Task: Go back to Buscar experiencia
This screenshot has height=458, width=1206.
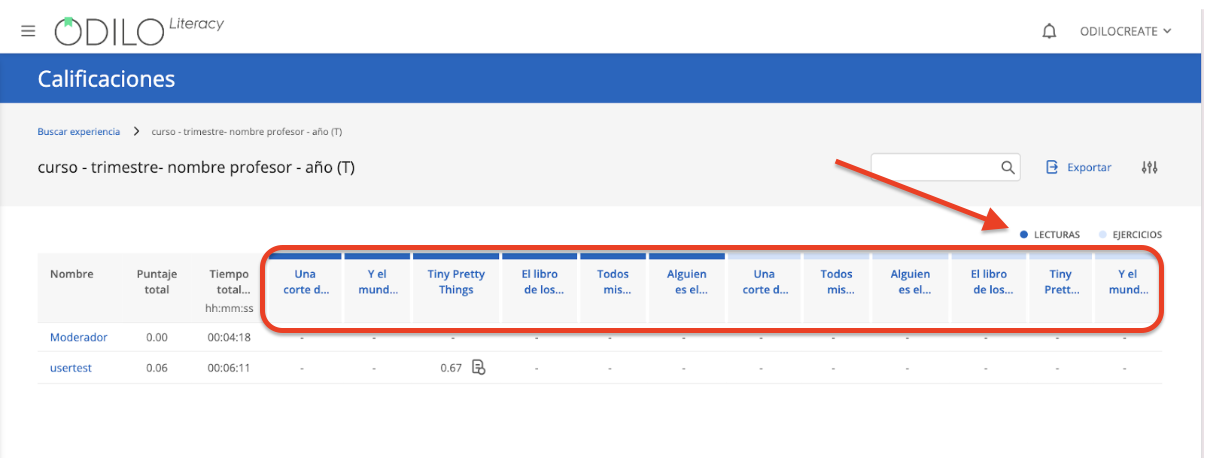Action: [x=78, y=131]
